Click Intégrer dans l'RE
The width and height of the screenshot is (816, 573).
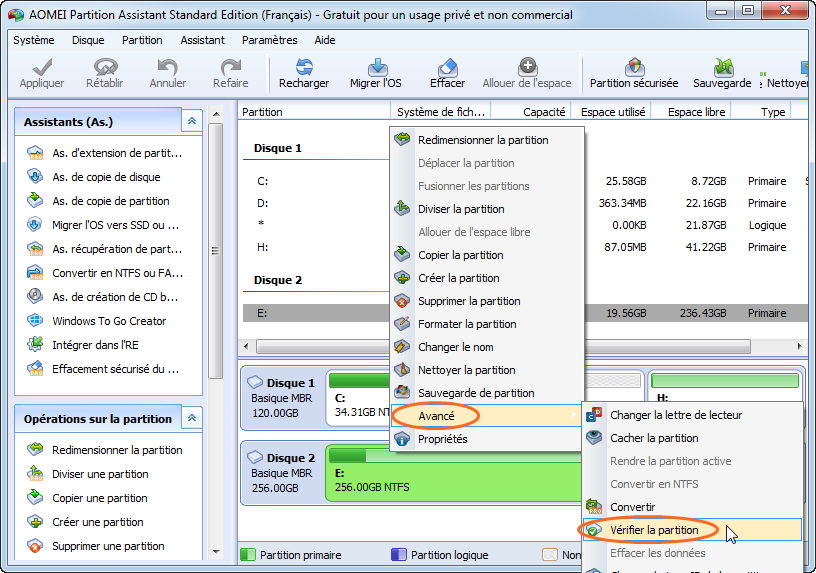83,345
